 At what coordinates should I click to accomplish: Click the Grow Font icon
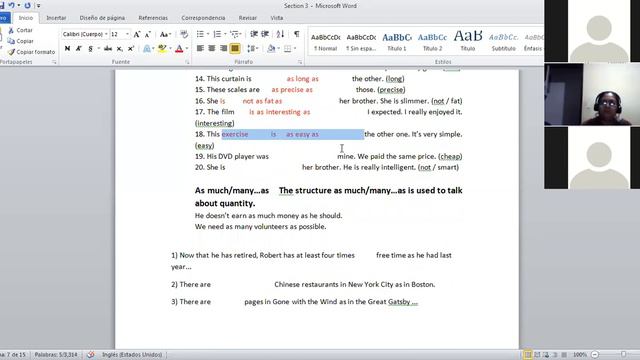(x=137, y=34)
